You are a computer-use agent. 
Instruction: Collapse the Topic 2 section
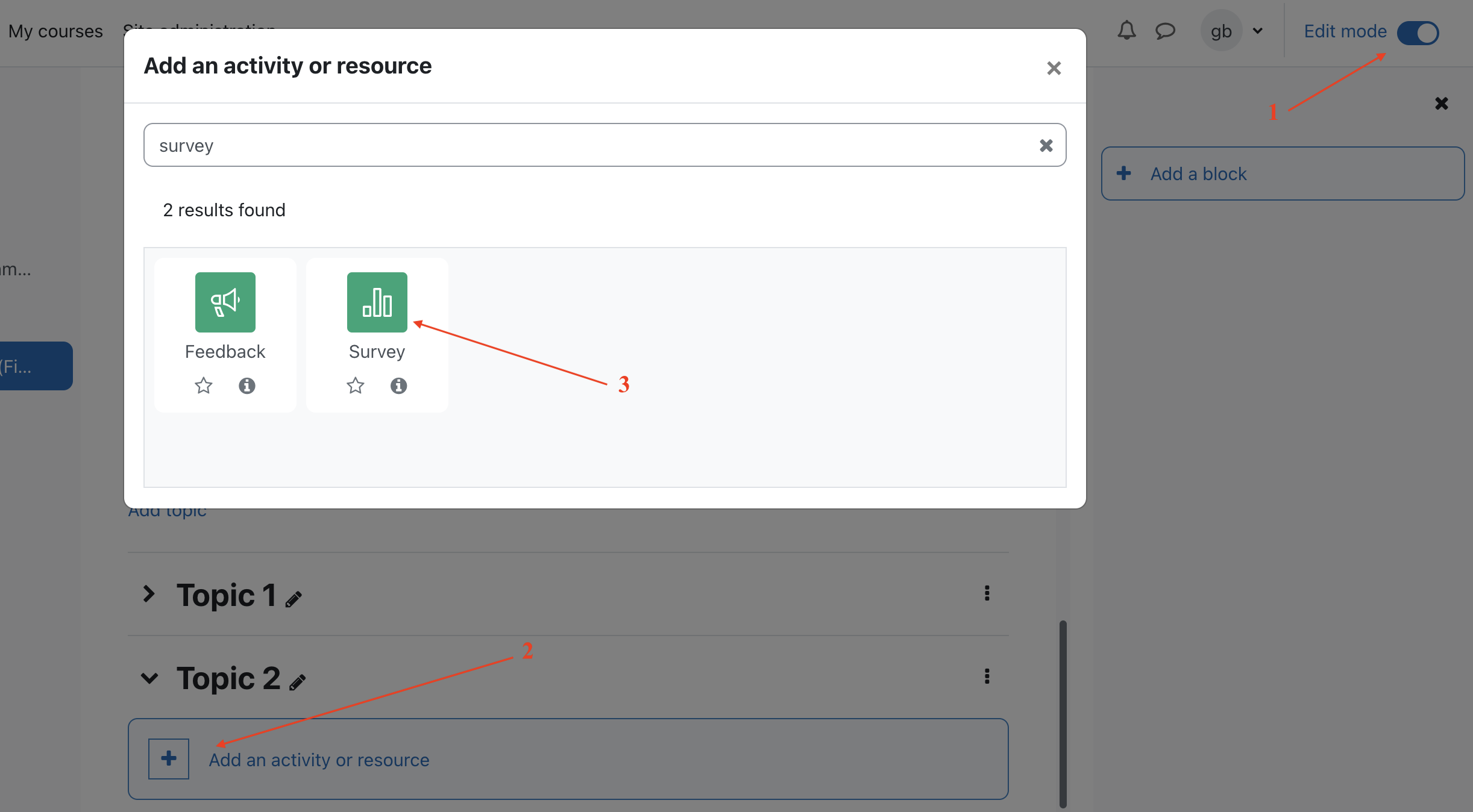click(149, 678)
